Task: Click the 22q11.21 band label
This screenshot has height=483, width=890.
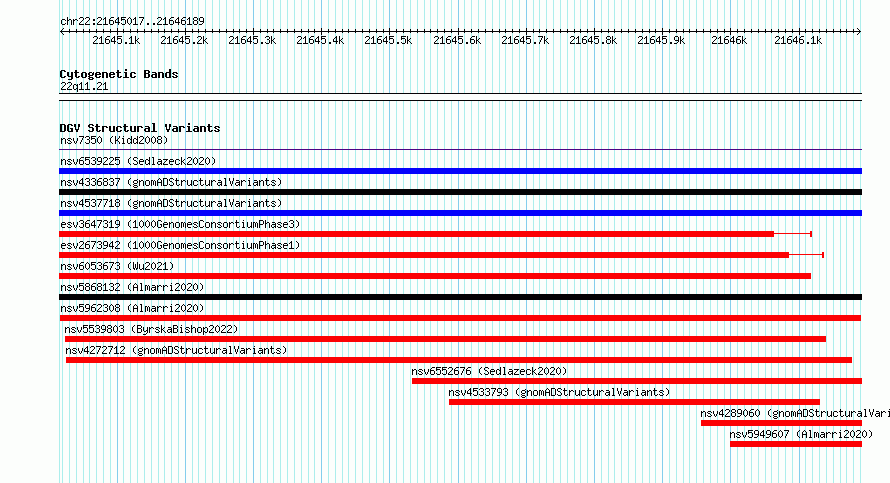Action: pos(84,86)
